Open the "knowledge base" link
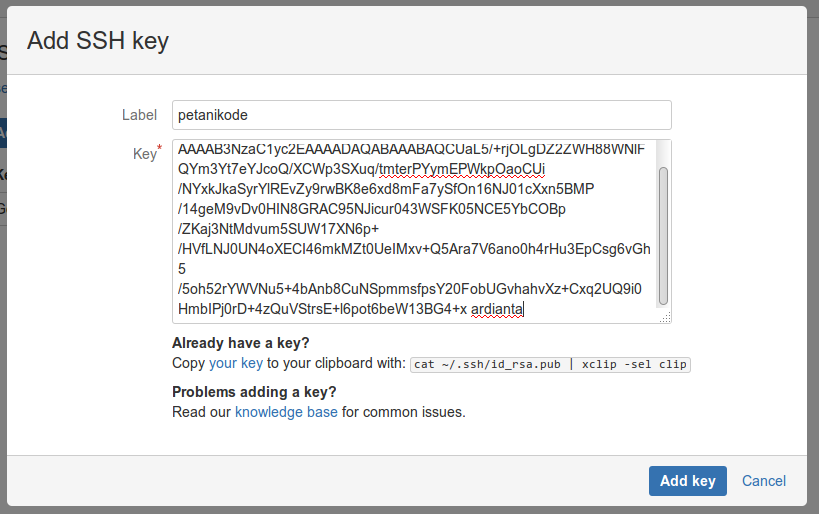The image size is (819, 514). point(286,411)
